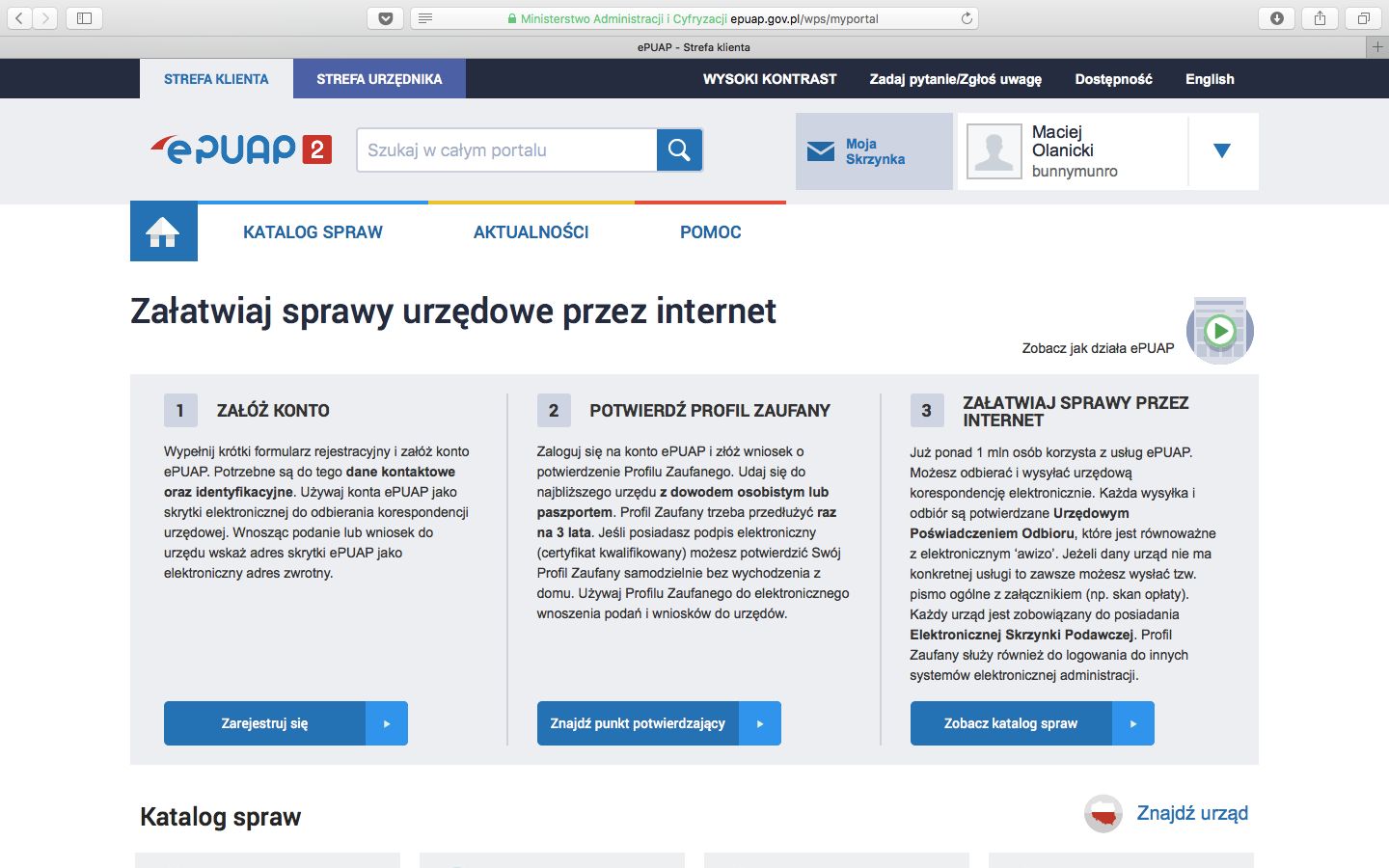Switch site language to English

pyautogui.click(x=1209, y=79)
